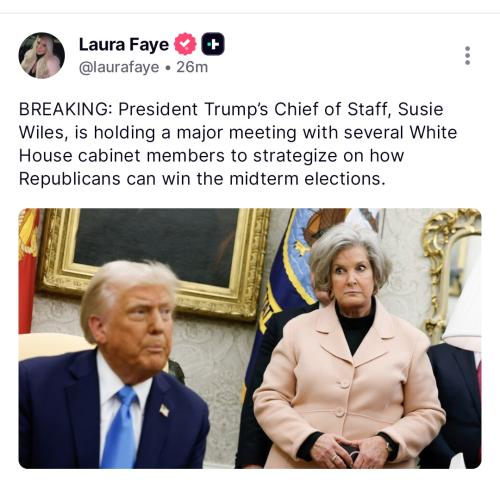This screenshot has width=500, height=486.
Task: Click the dark plus badge beside name
Action: [x=213, y=44]
